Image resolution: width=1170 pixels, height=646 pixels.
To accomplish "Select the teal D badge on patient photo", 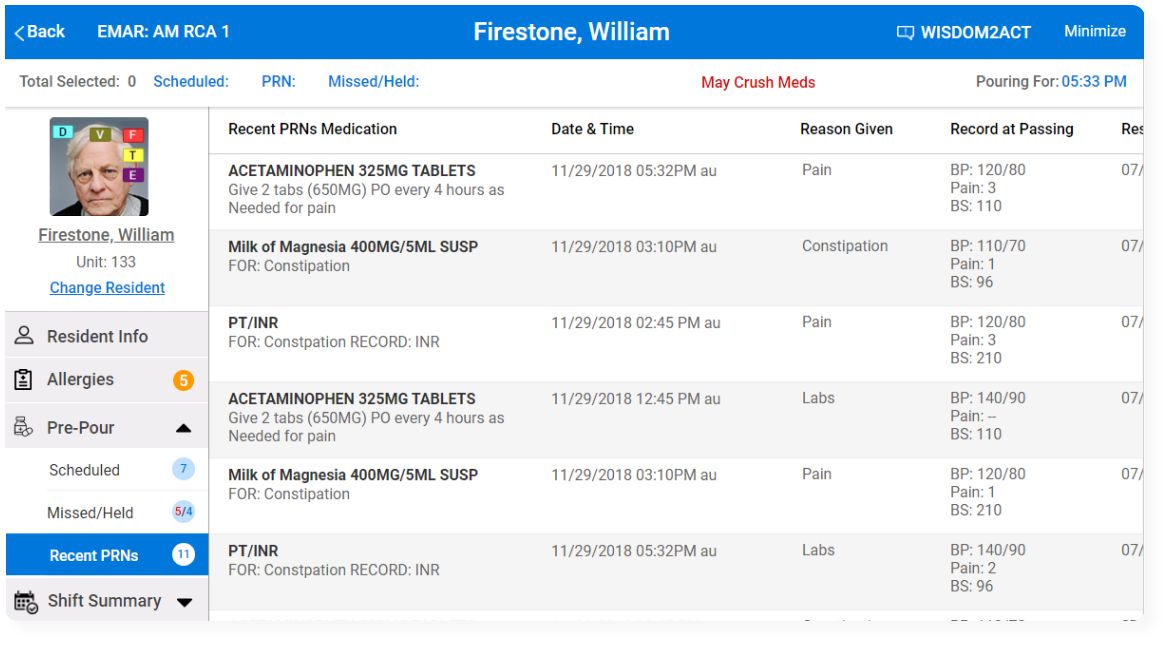I will click(x=63, y=133).
